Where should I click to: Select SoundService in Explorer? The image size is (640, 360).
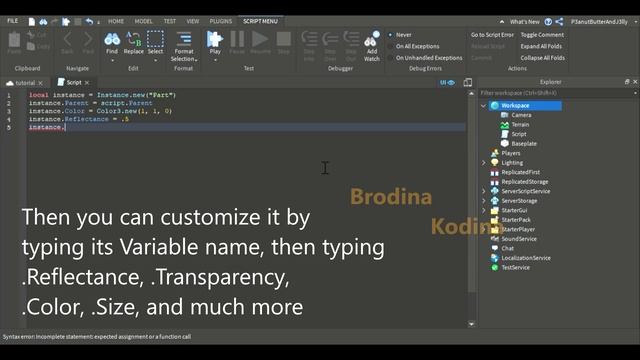tap(519, 239)
